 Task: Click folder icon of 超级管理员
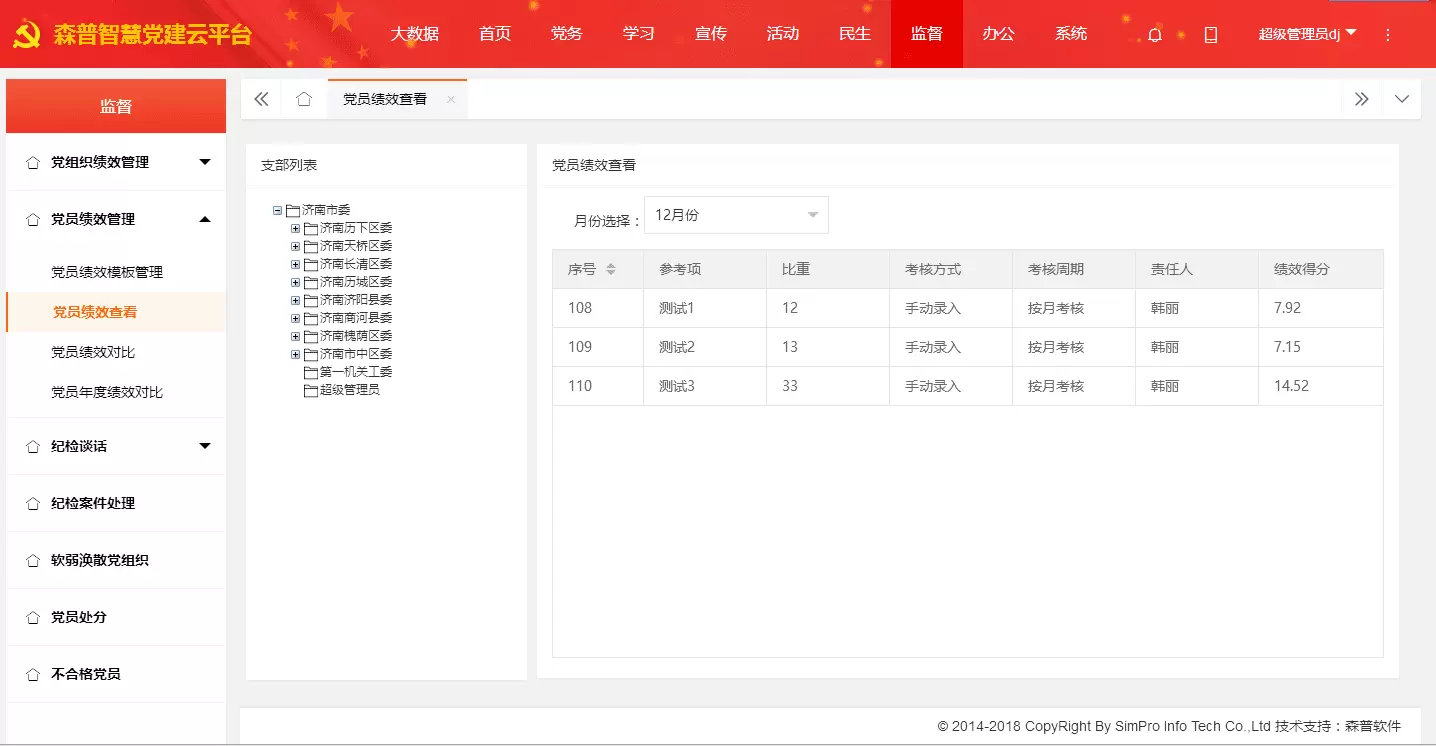[311, 391]
